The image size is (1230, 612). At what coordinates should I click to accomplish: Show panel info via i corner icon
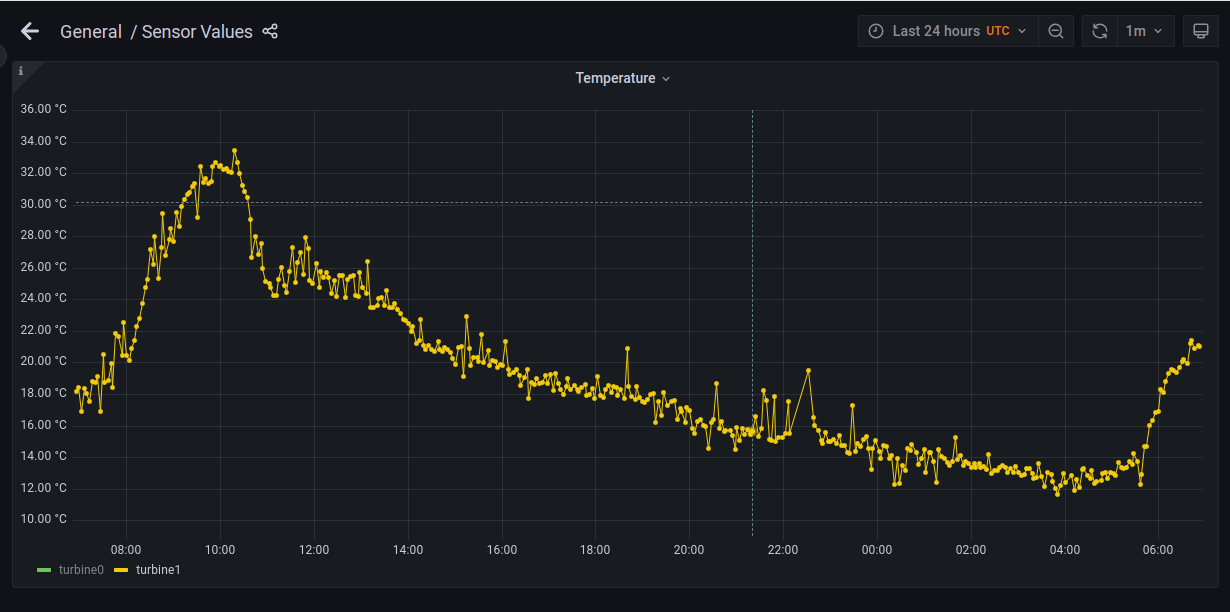tap(21, 71)
